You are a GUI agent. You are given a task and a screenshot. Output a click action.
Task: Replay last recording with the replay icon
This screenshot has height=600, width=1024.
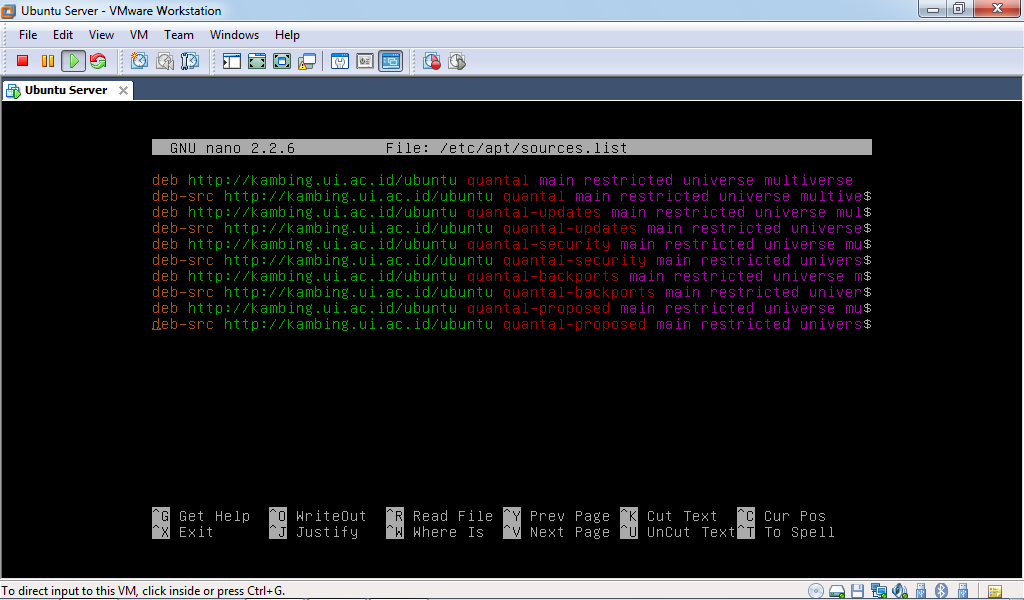(457, 61)
